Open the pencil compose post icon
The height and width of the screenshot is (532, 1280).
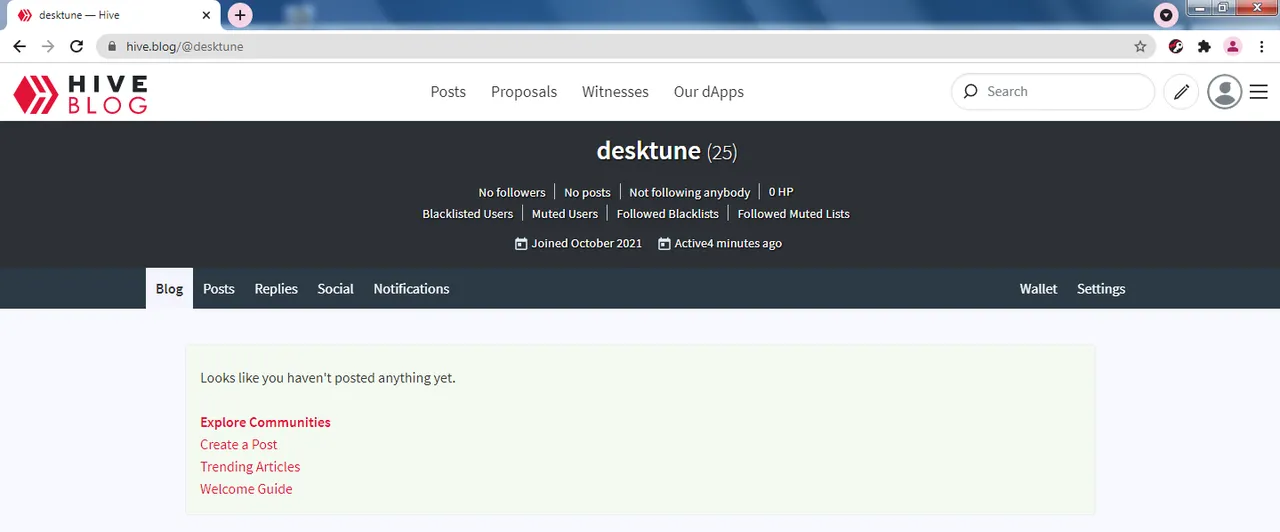click(1182, 92)
